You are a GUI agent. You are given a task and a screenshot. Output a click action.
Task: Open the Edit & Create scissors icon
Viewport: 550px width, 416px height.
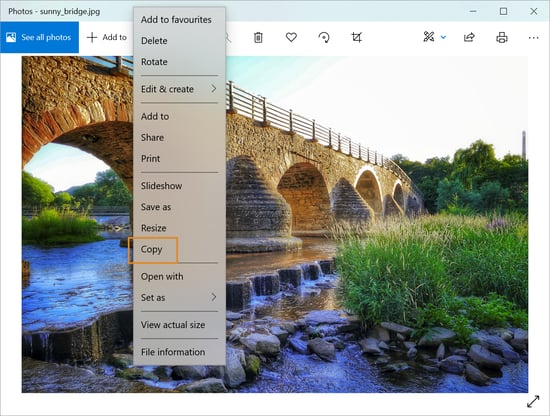tap(429, 37)
